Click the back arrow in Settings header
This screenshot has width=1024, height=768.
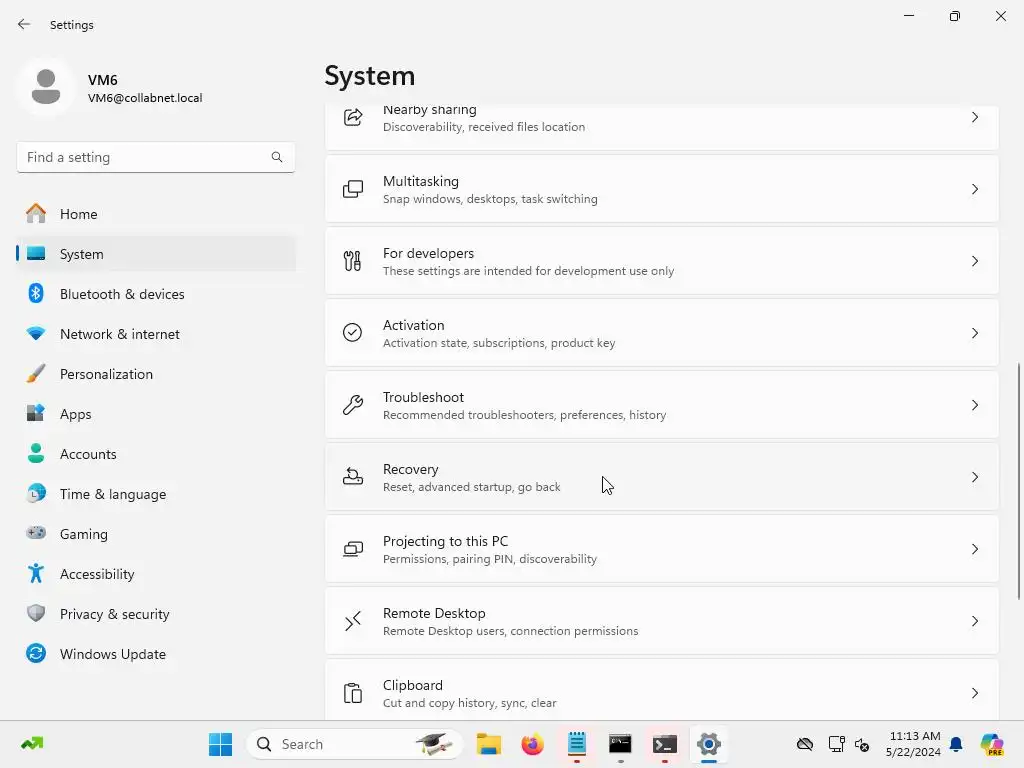pos(24,24)
